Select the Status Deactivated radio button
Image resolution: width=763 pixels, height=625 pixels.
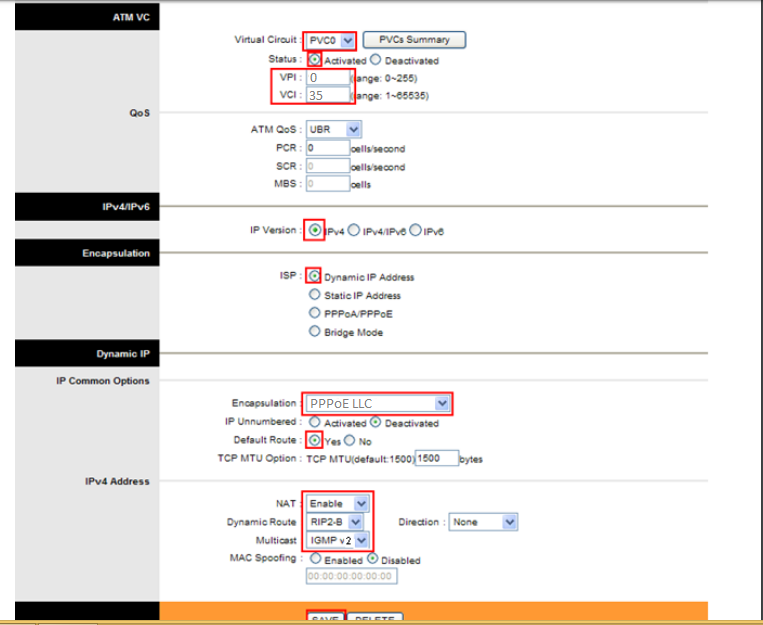375,59
